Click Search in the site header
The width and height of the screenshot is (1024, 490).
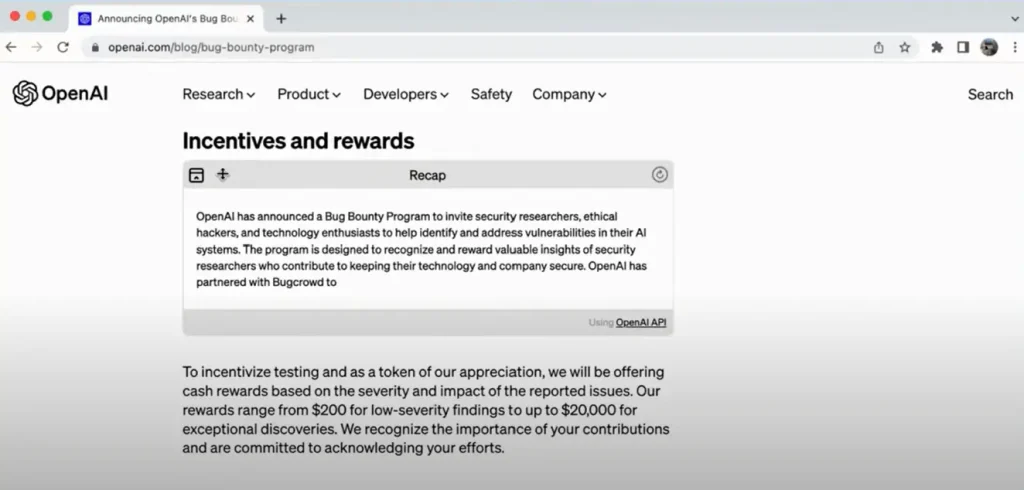coord(990,94)
